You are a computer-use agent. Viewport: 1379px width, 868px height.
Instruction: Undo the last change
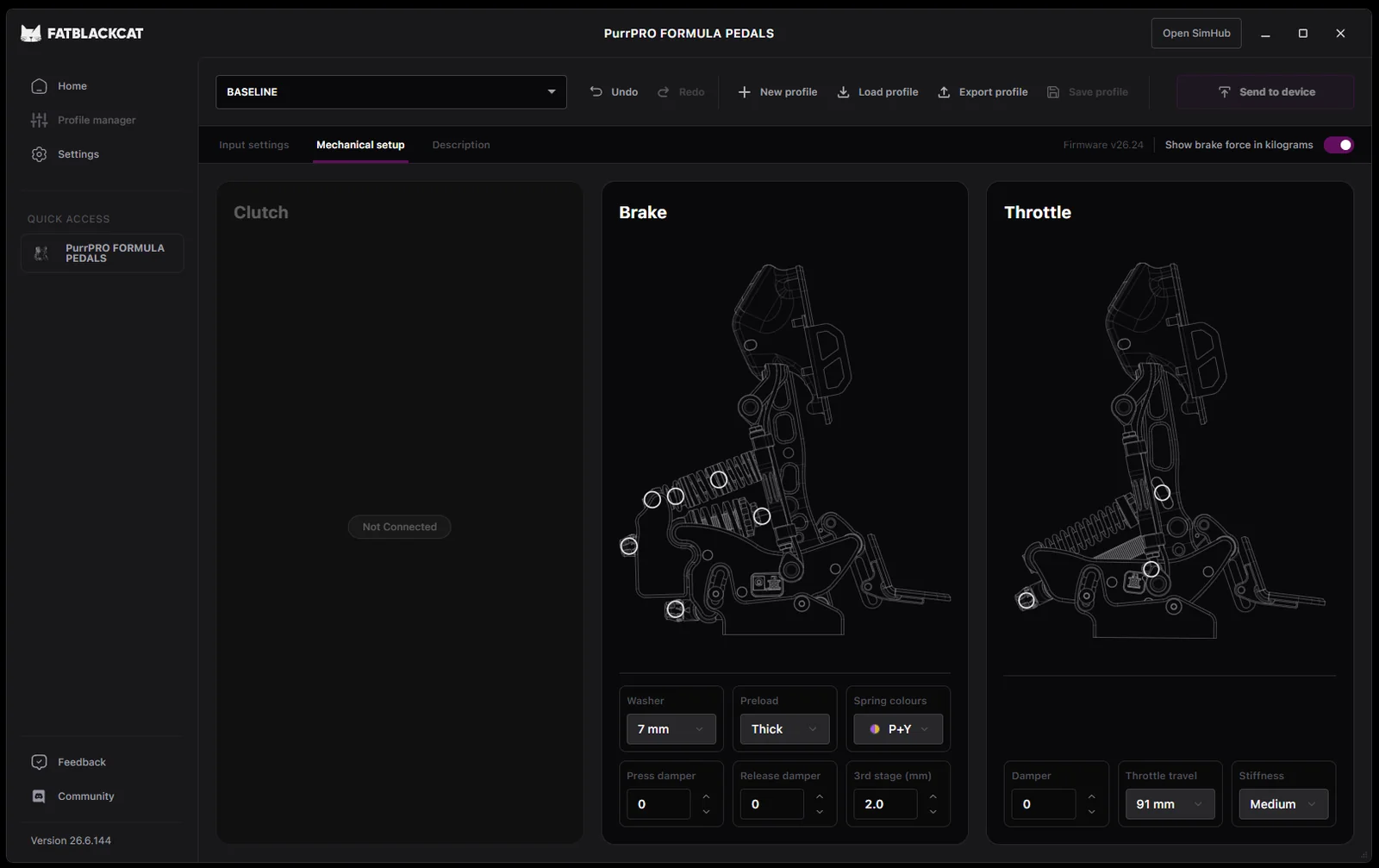614,92
